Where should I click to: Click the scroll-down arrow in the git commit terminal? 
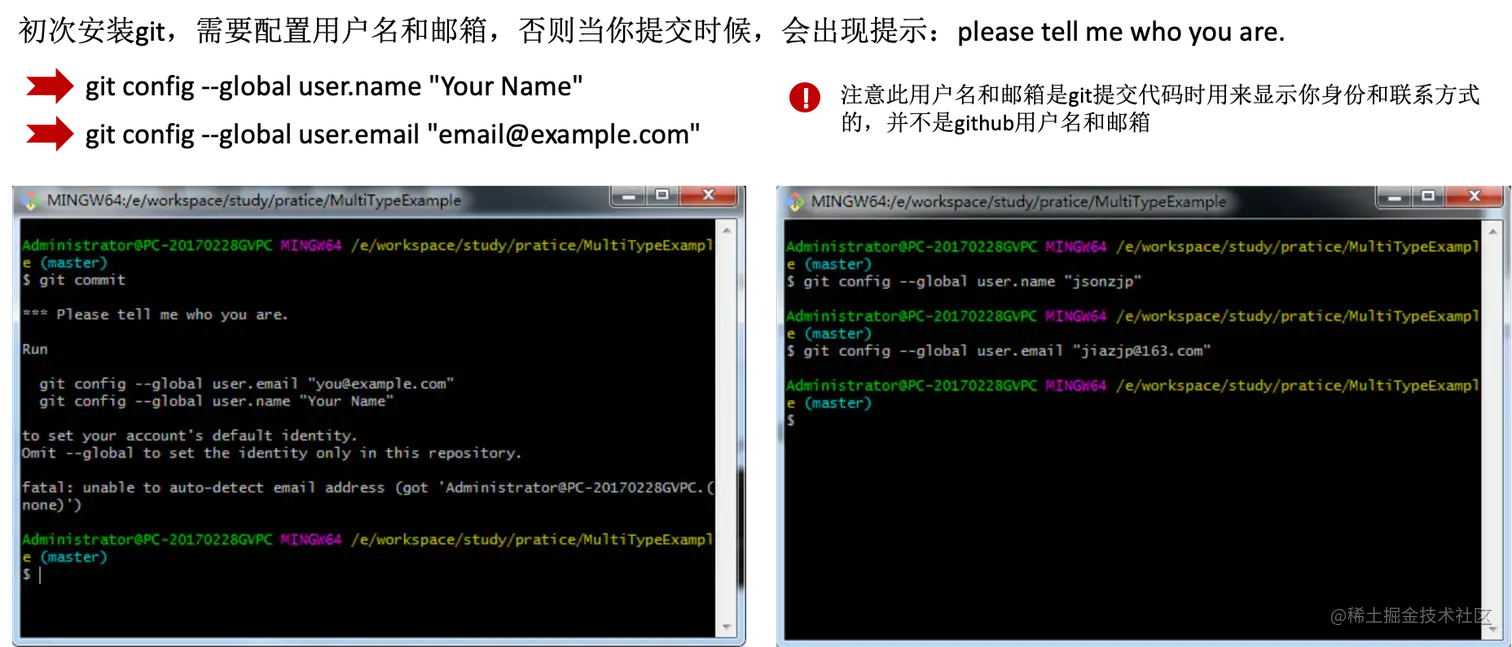[x=727, y=627]
